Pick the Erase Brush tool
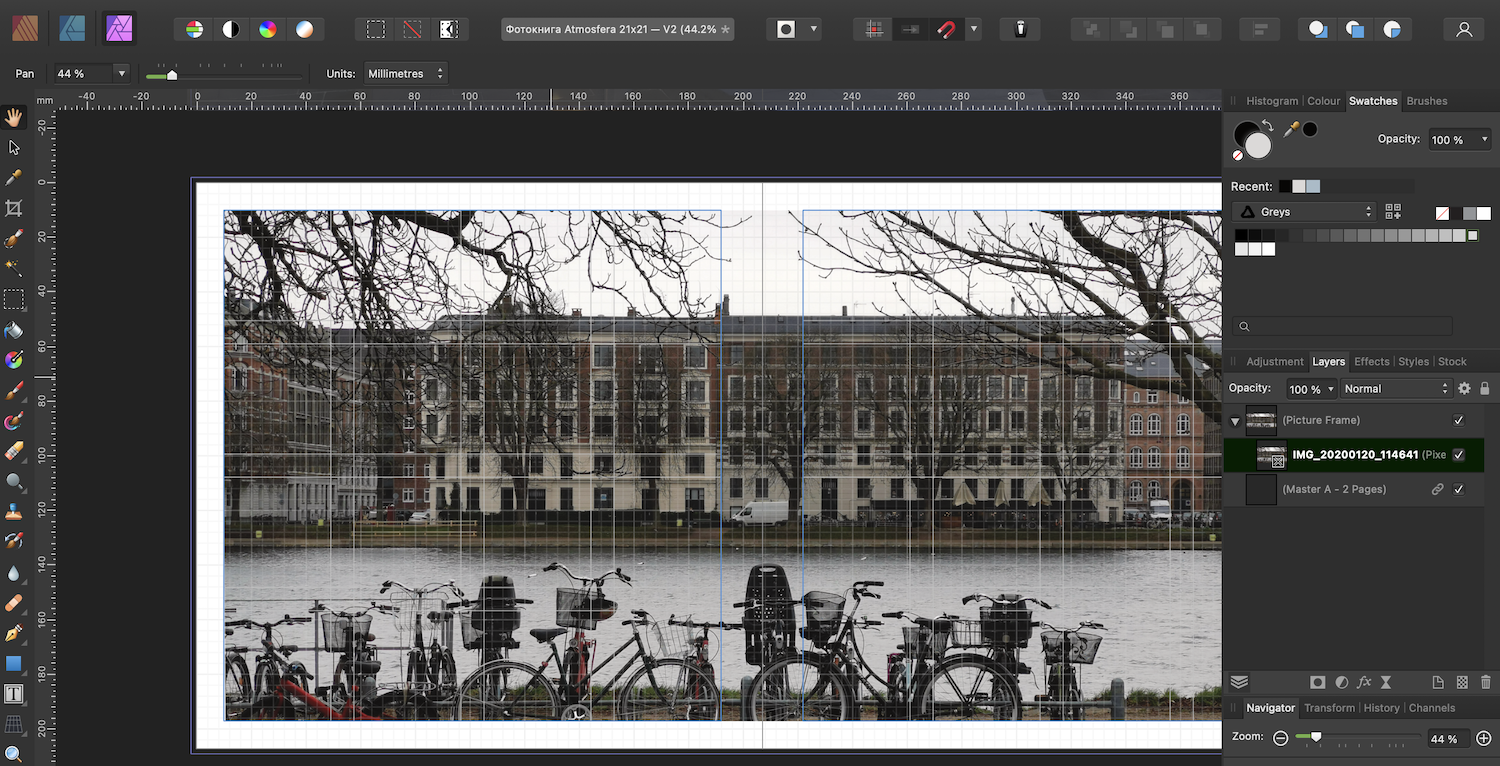Image resolution: width=1500 pixels, height=766 pixels. [x=14, y=451]
